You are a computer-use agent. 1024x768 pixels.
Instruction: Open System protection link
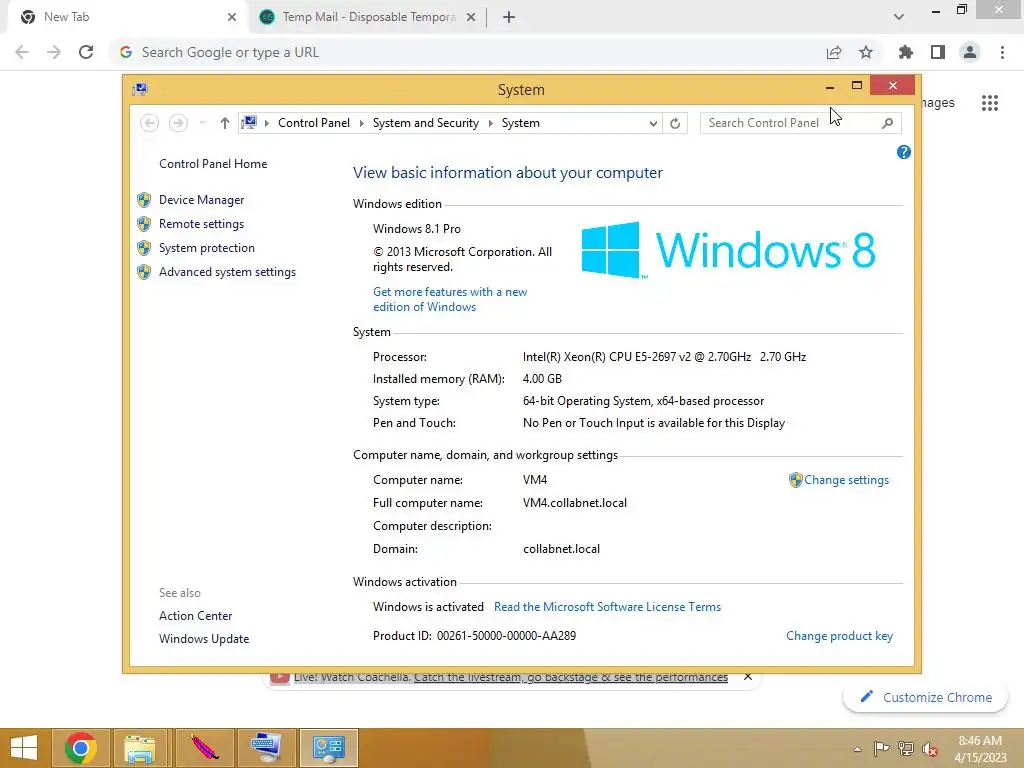coord(206,248)
